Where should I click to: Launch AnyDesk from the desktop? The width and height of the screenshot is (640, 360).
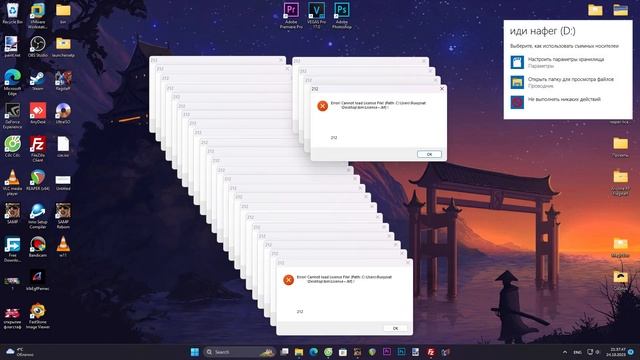tap(38, 113)
